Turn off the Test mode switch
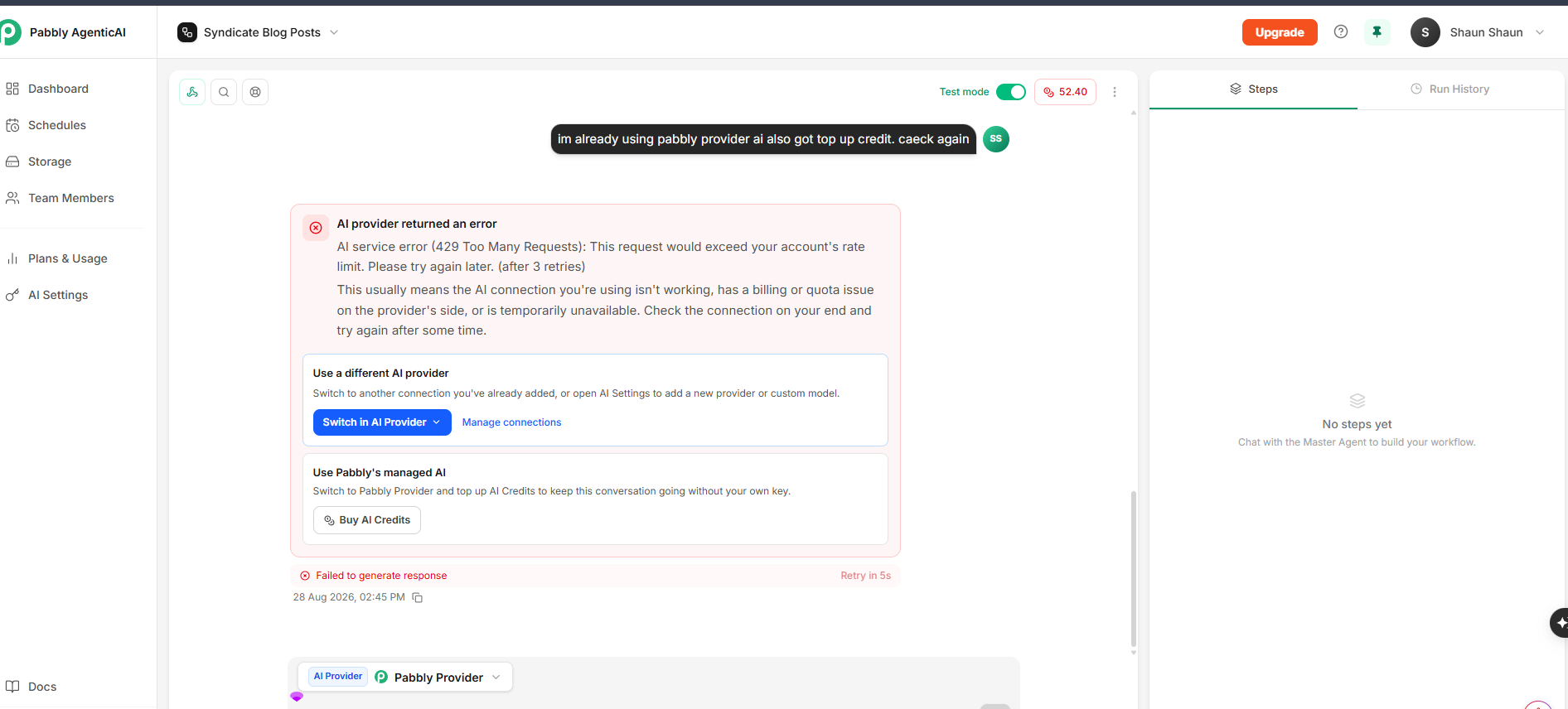The width and height of the screenshot is (1568, 709). pos(1011,92)
